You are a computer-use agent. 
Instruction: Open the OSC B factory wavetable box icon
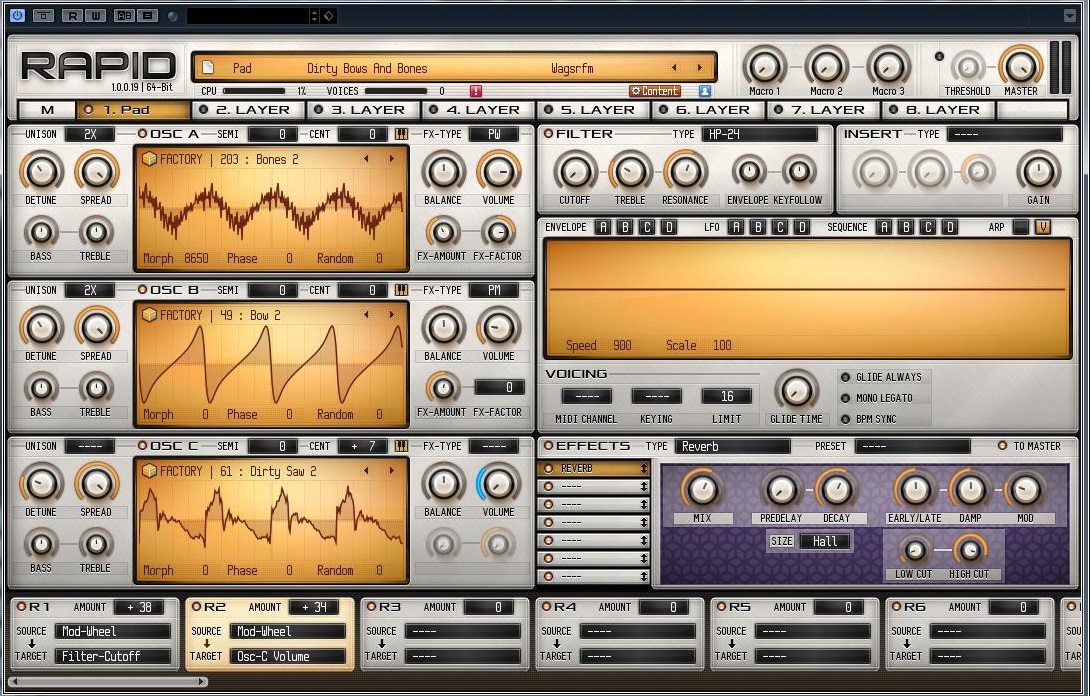coord(149,315)
